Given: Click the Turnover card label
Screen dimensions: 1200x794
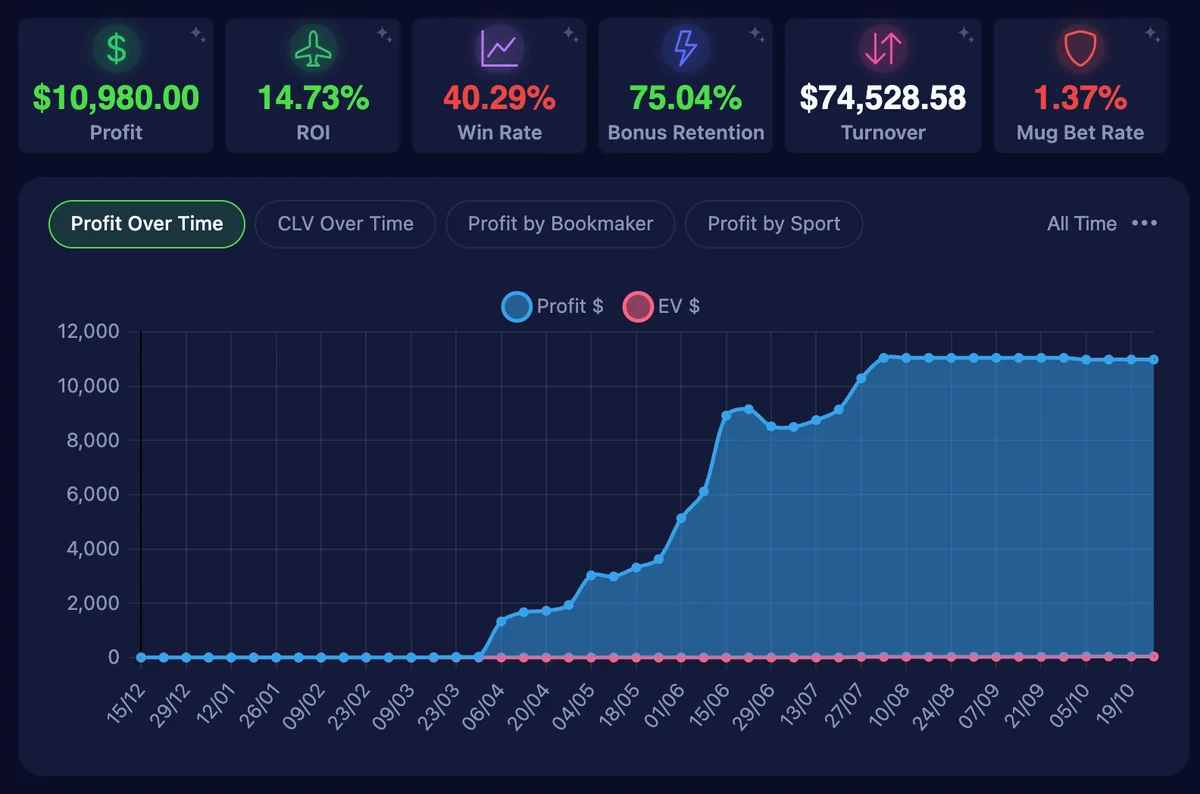Looking at the screenshot, I should [x=883, y=133].
